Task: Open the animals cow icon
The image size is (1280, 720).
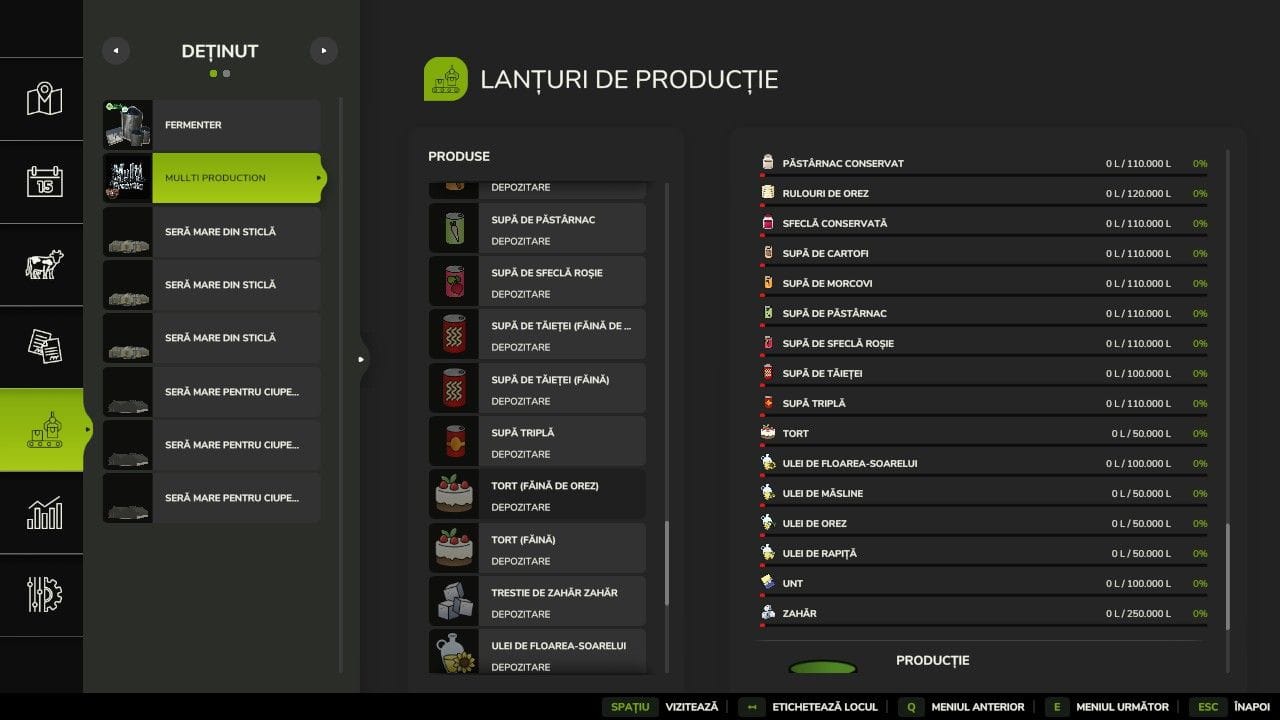Action: tap(44, 264)
